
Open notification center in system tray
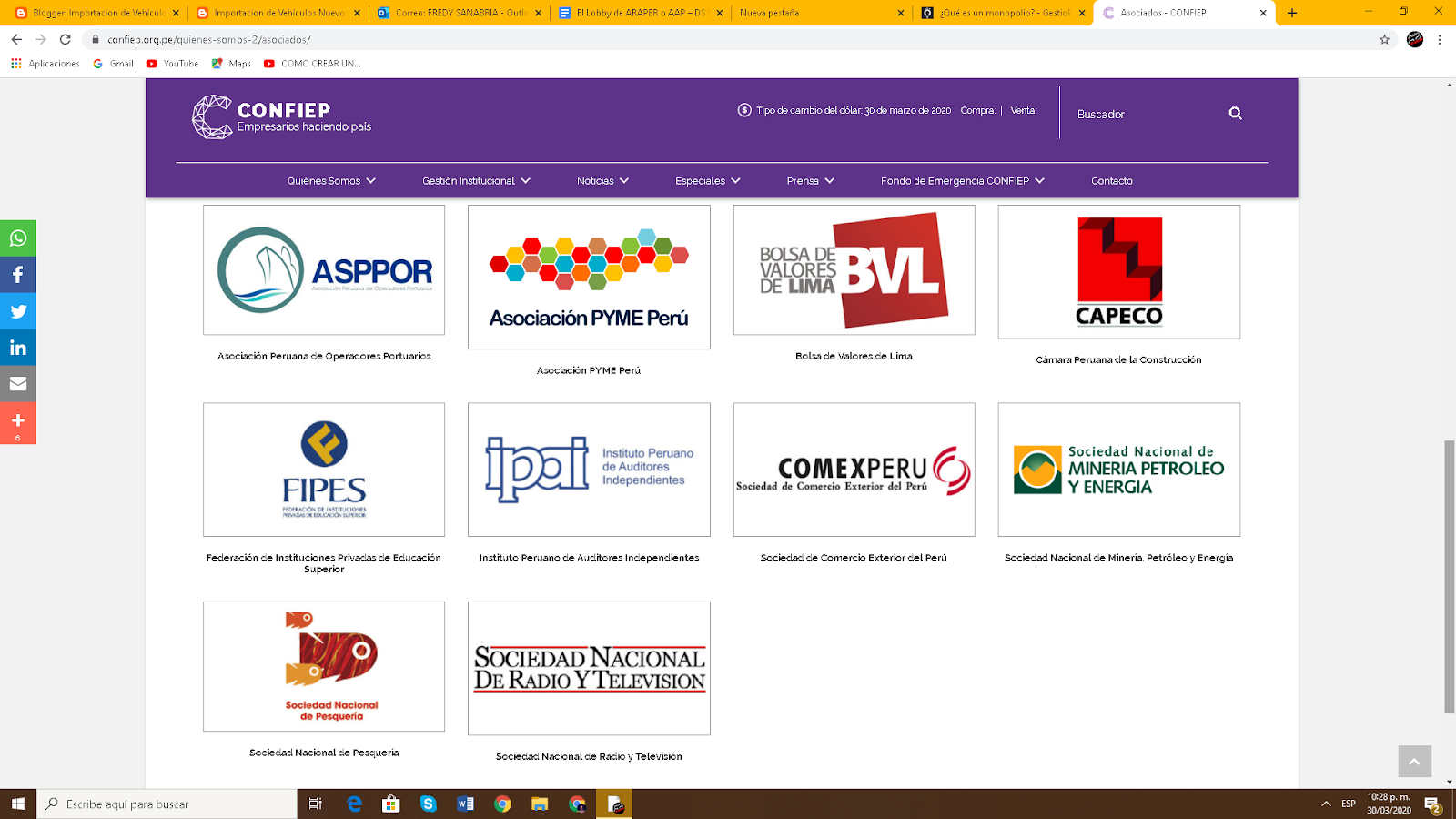pyautogui.click(x=1433, y=804)
